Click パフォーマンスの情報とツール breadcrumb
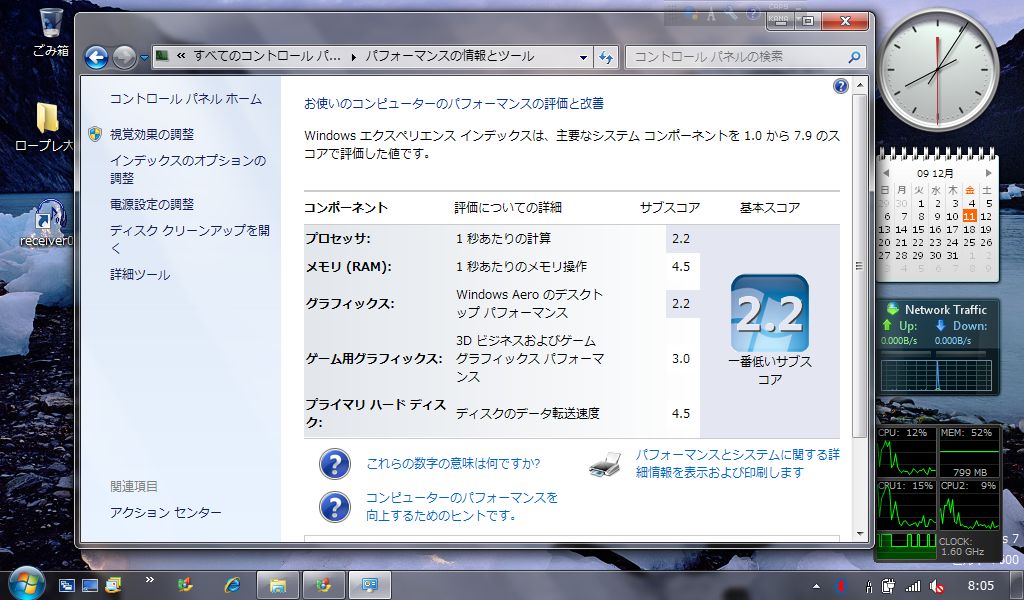The height and width of the screenshot is (600, 1024). [x=449, y=57]
